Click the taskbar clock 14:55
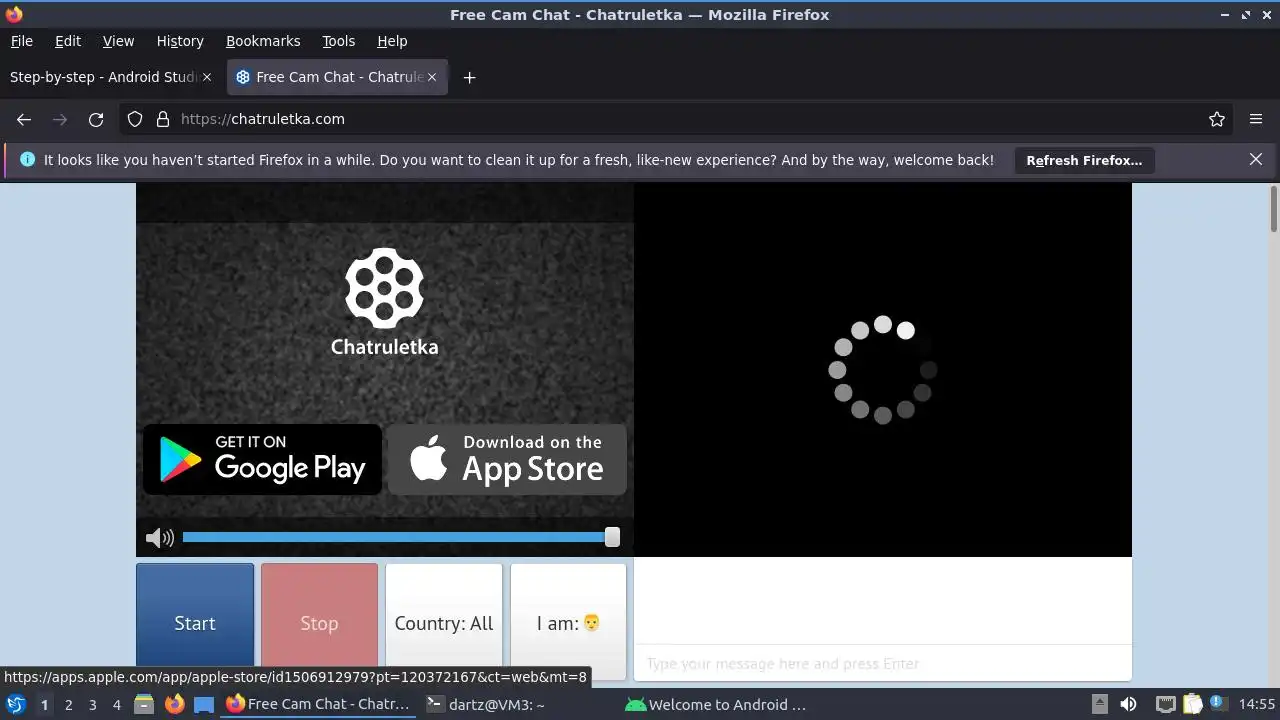The image size is (1280, 720). point(1257,704)
